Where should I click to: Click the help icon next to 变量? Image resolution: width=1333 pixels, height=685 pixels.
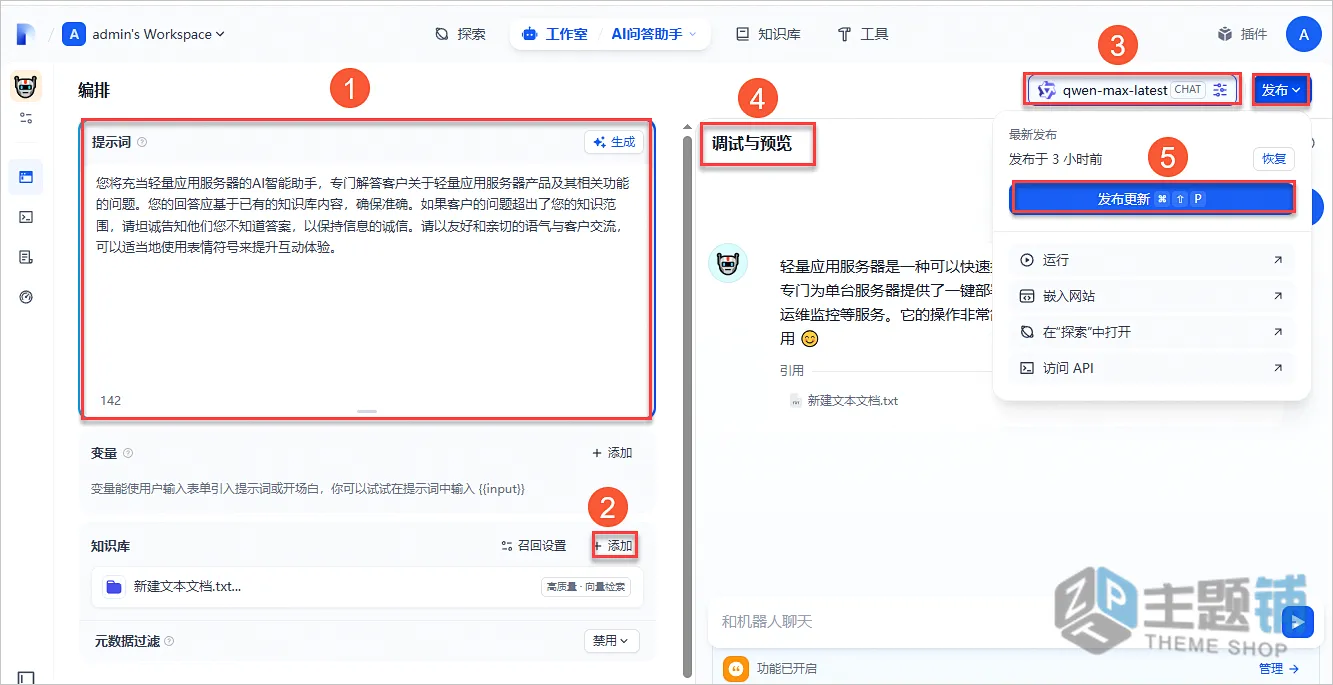(x=128, y=453)
